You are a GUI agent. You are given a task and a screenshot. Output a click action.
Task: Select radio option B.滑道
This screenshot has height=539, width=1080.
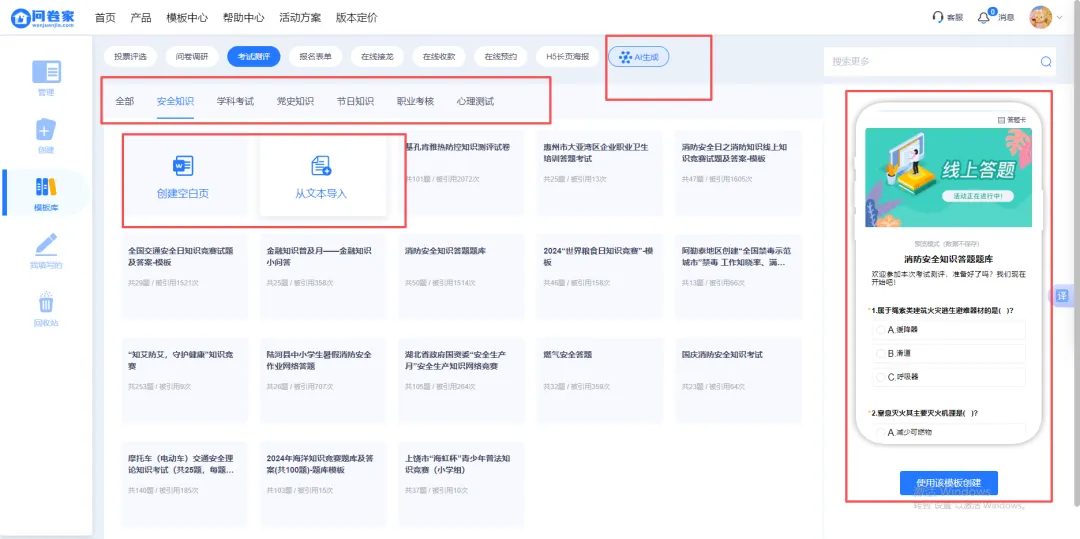coord(880,353)
